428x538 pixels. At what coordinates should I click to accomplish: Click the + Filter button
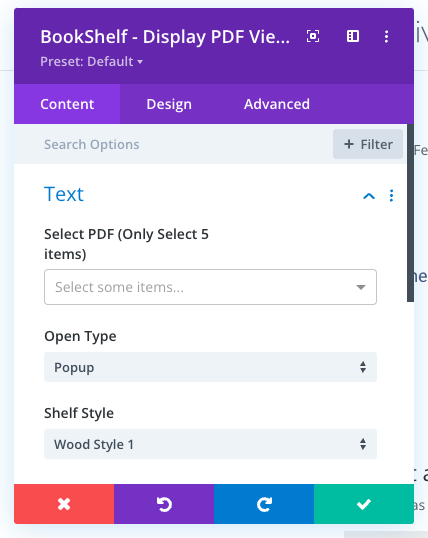coord(368,144)
